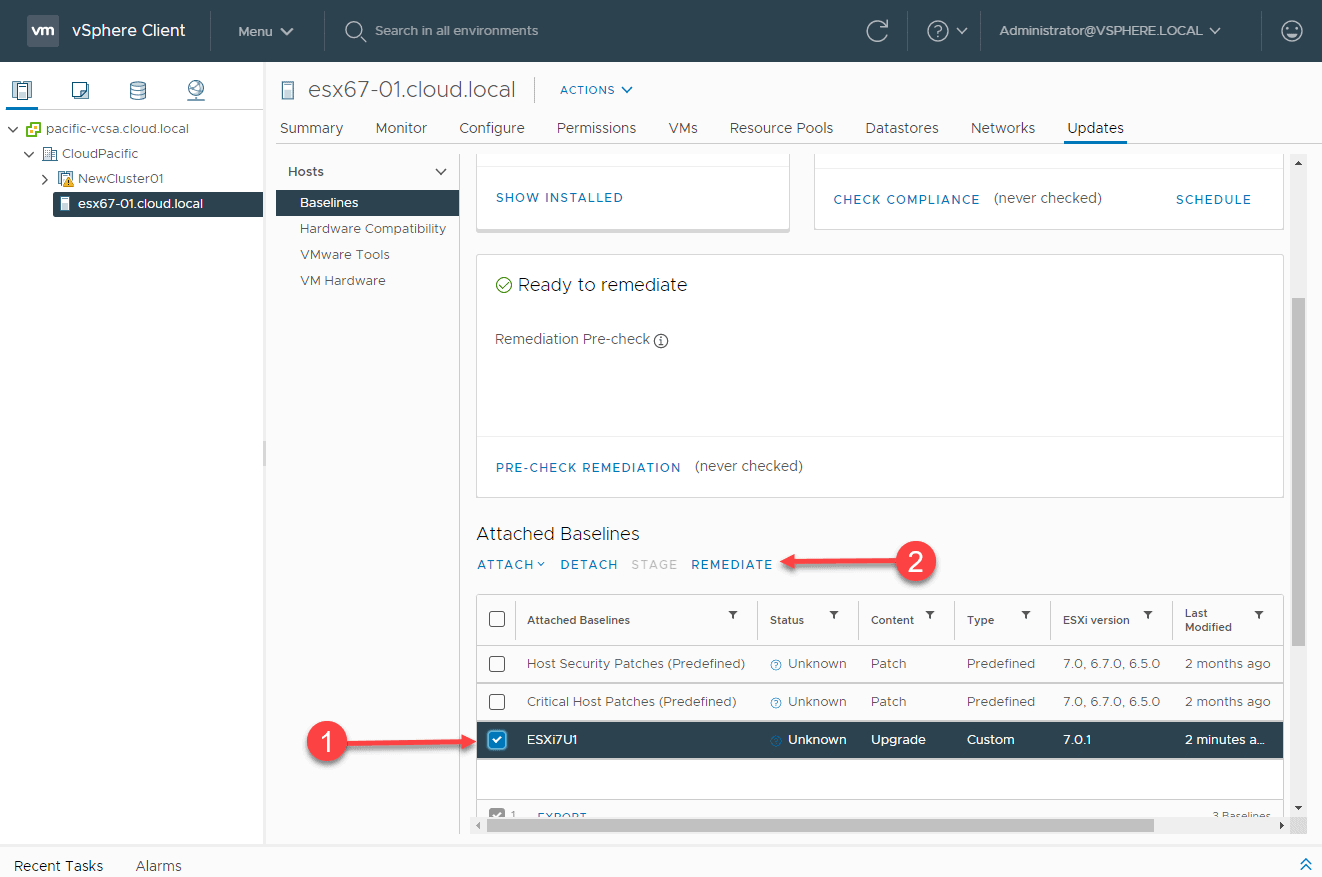Select VMware Tools in sidebar
This screenshot has height=877, width=1322.
[x=345, y=255]
